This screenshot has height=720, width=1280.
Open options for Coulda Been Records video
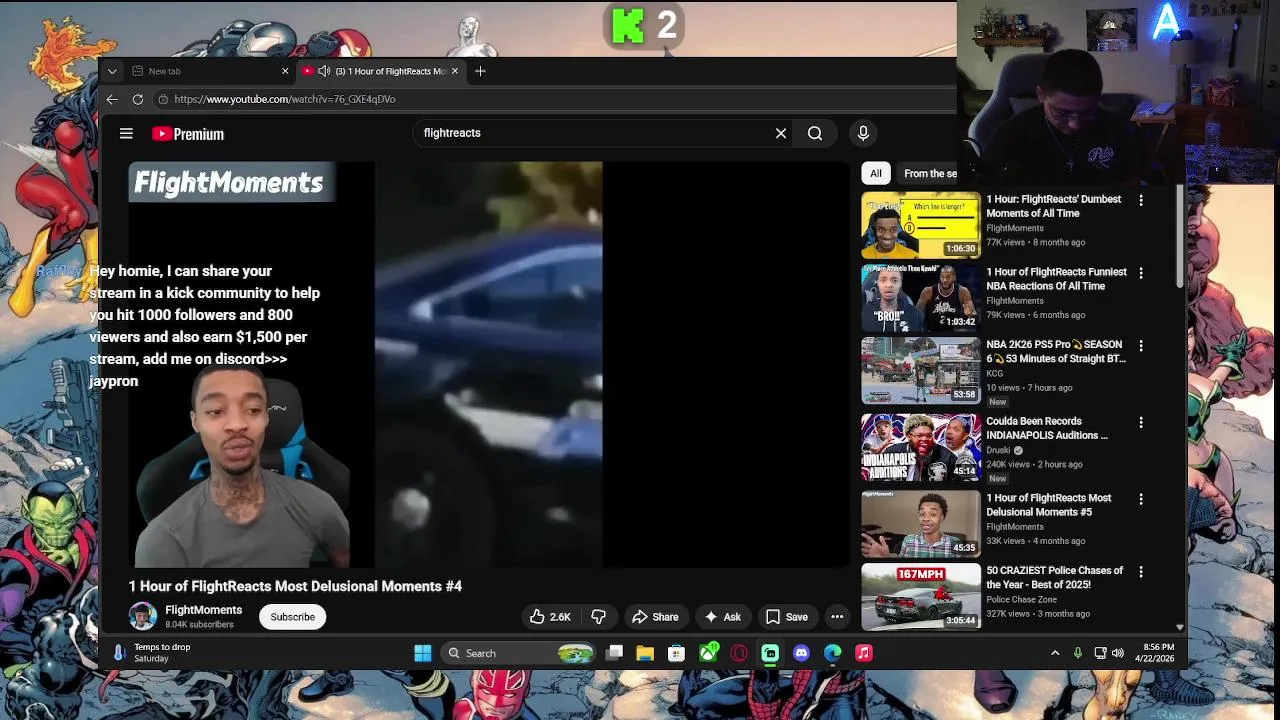tap(1141, 423)
